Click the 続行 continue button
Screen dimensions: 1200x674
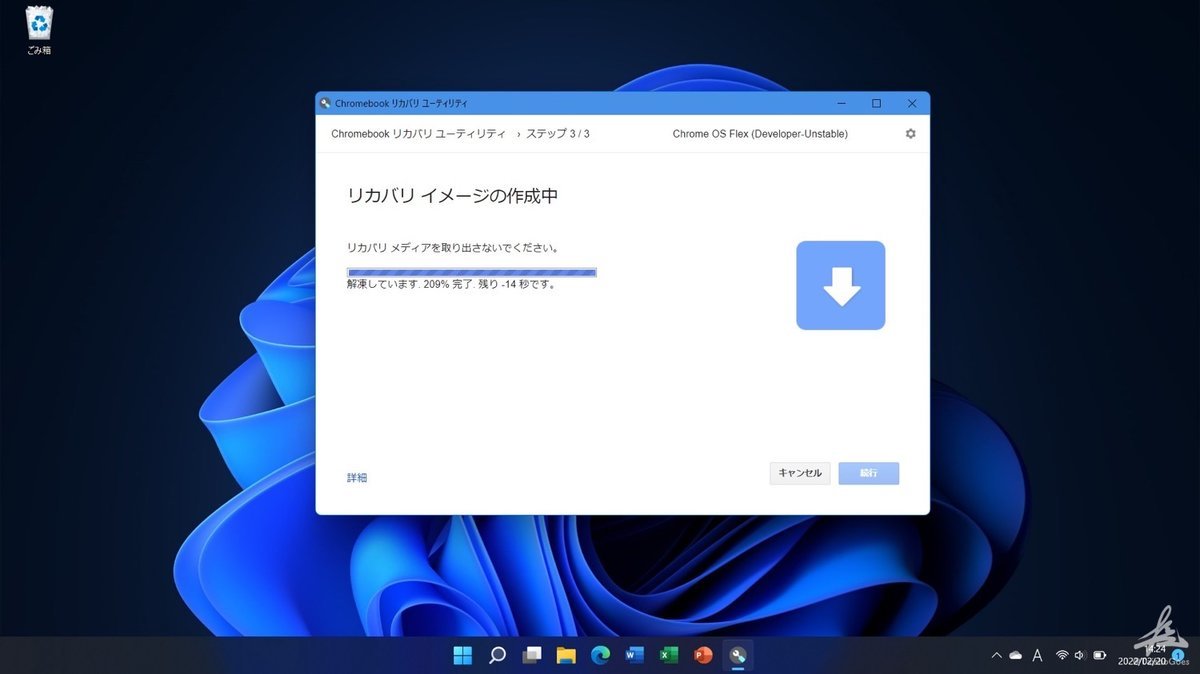coord(868,473)
